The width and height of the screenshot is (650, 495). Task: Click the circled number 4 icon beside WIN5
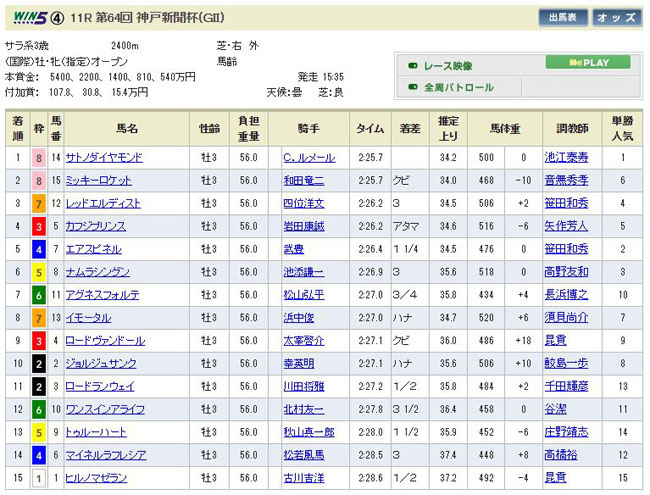coord(59,17)
